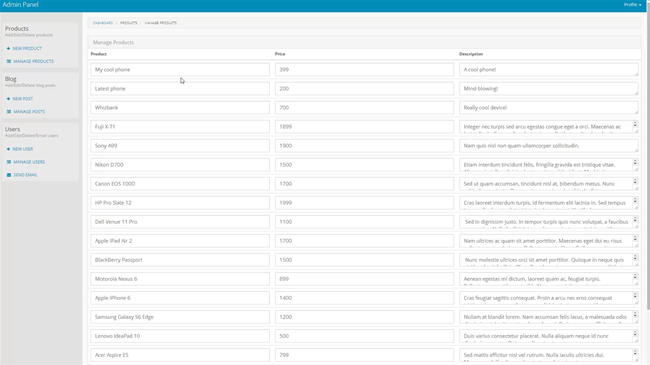
Task: Open the New Post link
Action: [23, 99]
